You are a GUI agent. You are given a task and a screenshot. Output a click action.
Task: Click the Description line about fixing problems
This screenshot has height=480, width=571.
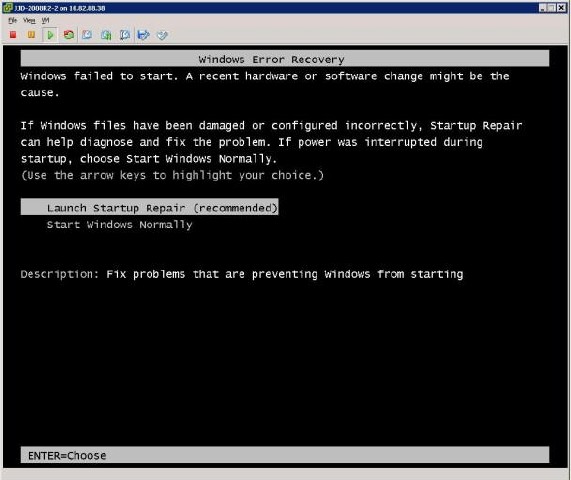242,274
